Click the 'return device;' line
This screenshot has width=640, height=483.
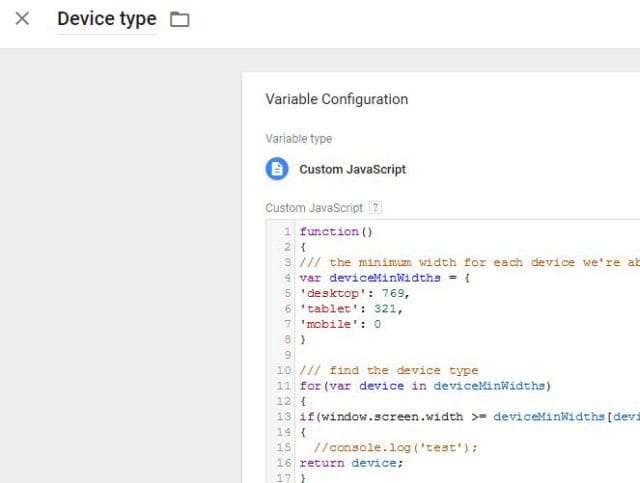pos(351,463)
